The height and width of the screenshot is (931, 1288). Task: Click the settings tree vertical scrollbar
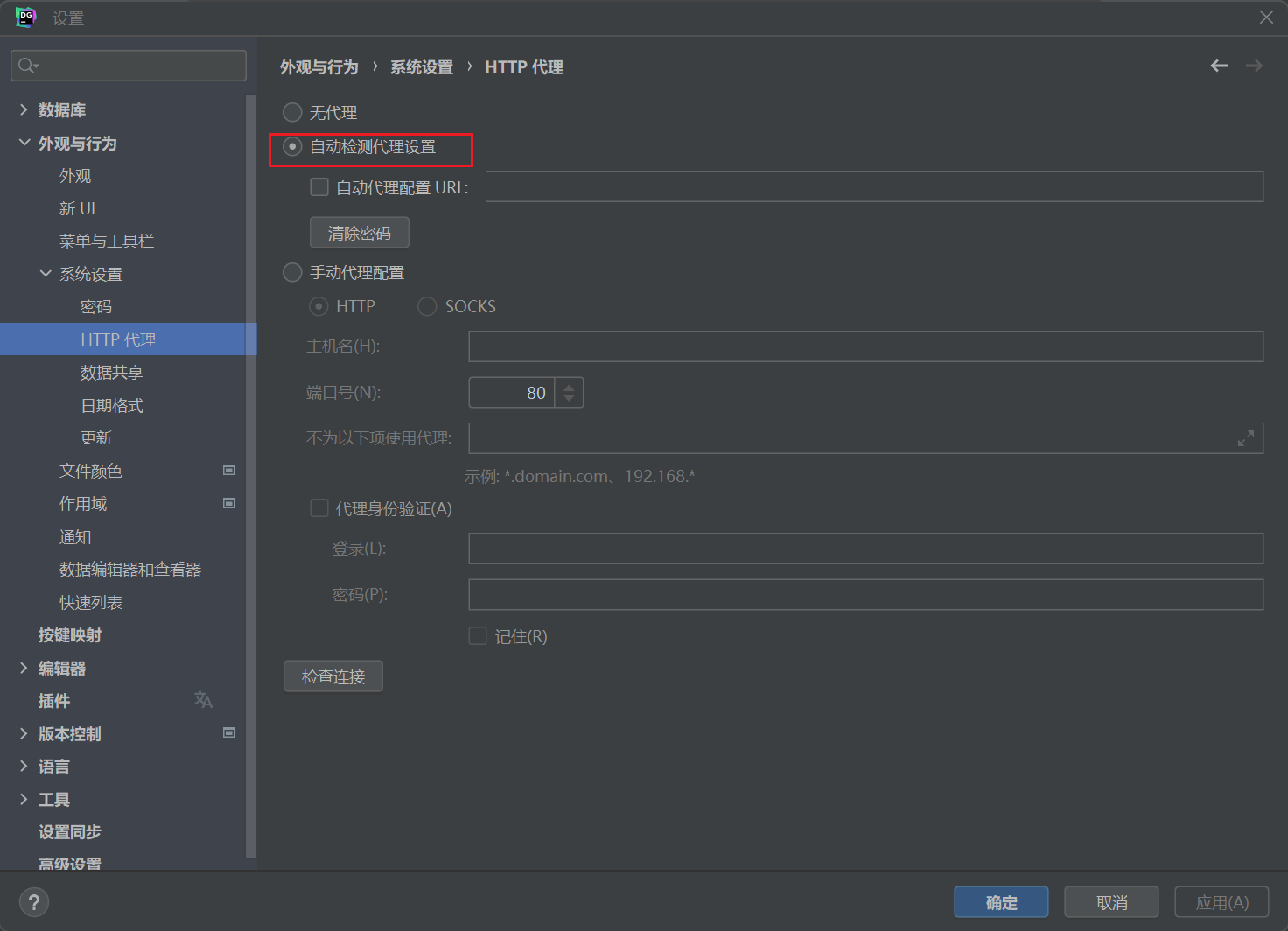coord(252,477)
